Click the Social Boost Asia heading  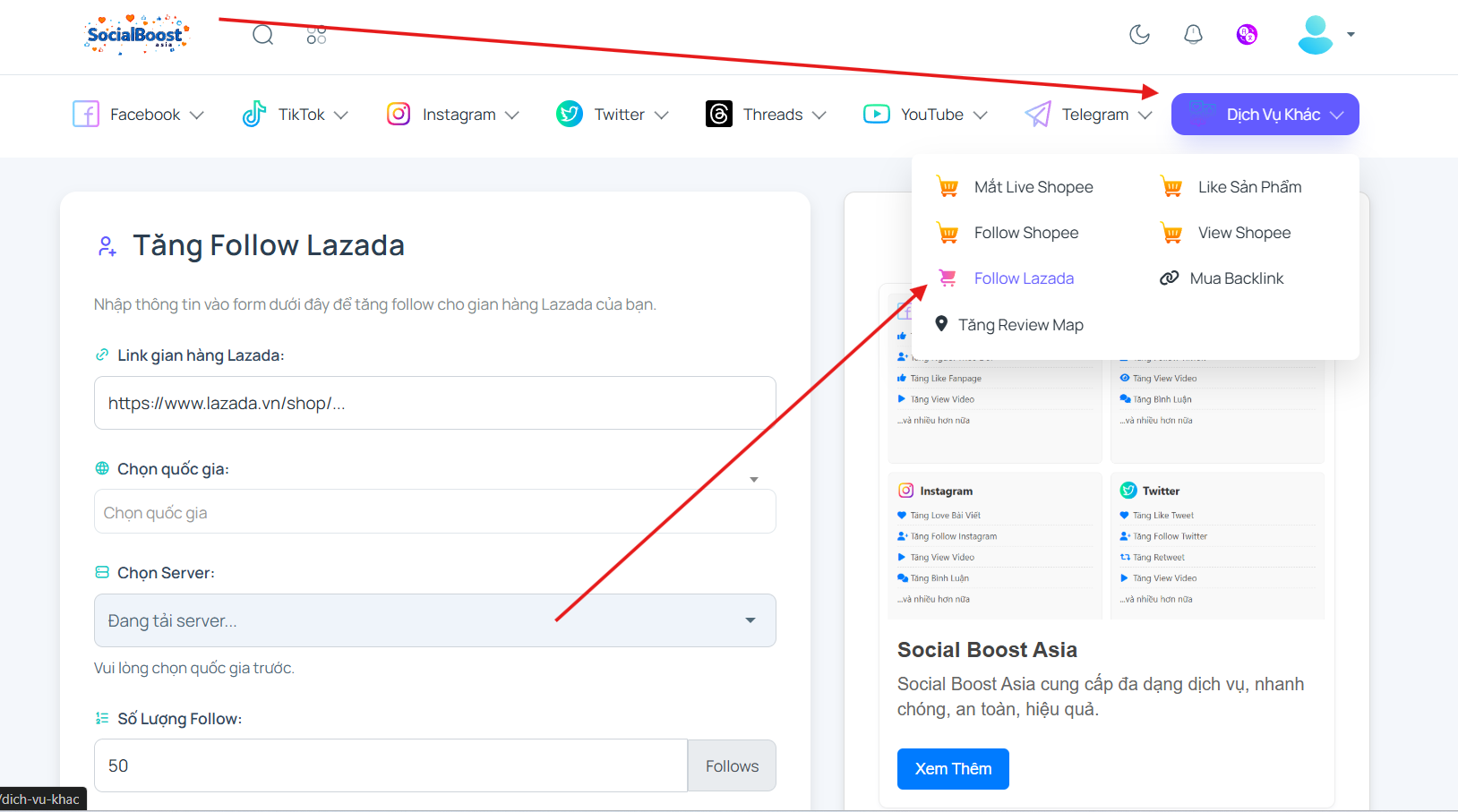click(987, 650)
